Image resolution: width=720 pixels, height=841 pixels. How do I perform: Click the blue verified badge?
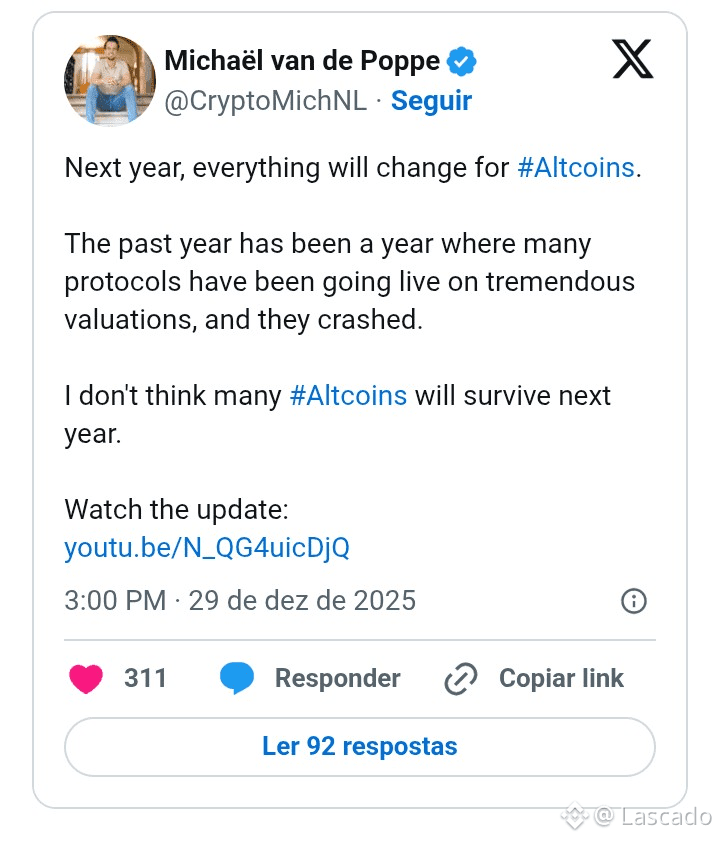click(461, 61)
